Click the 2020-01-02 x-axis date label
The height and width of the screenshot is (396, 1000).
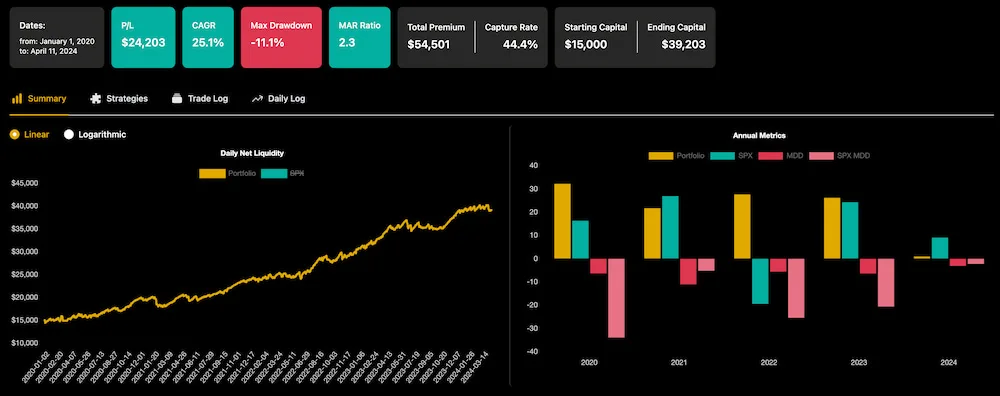click(x=36, y=368)
